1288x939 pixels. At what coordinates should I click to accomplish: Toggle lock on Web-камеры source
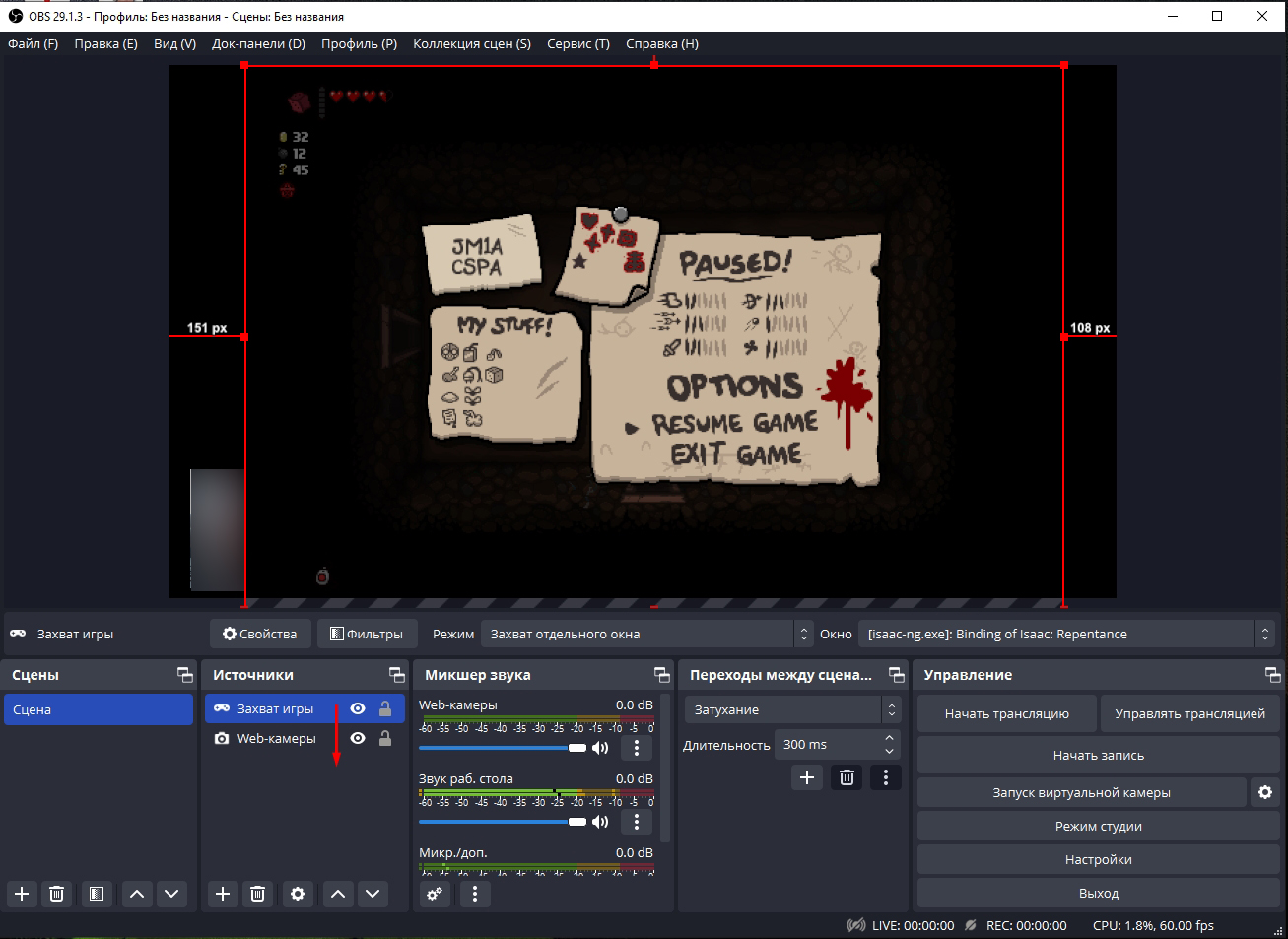(385, 738)
